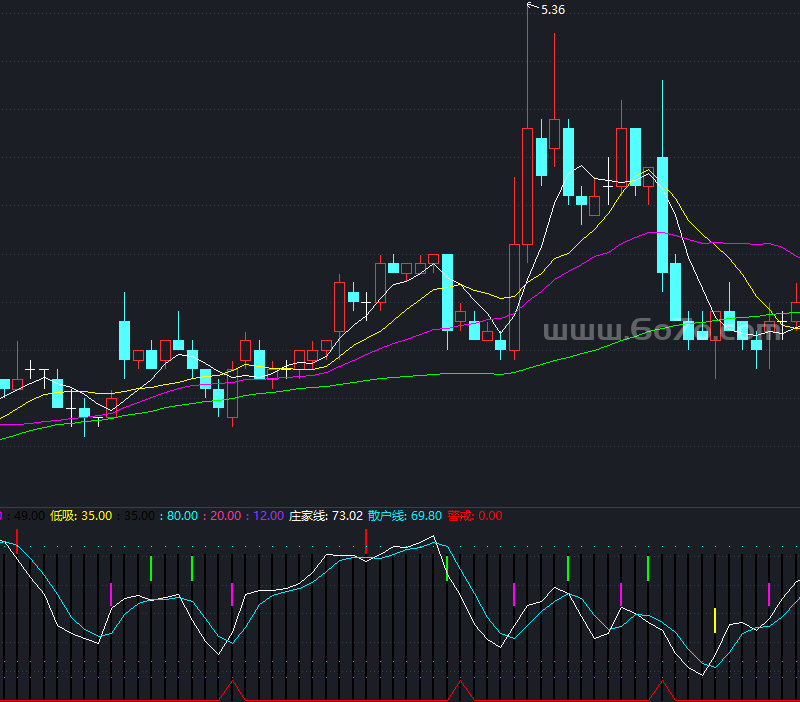800x702 pixels.
Task: Click the '散户线: 69.80' indicator label
Action: [405, 516]
